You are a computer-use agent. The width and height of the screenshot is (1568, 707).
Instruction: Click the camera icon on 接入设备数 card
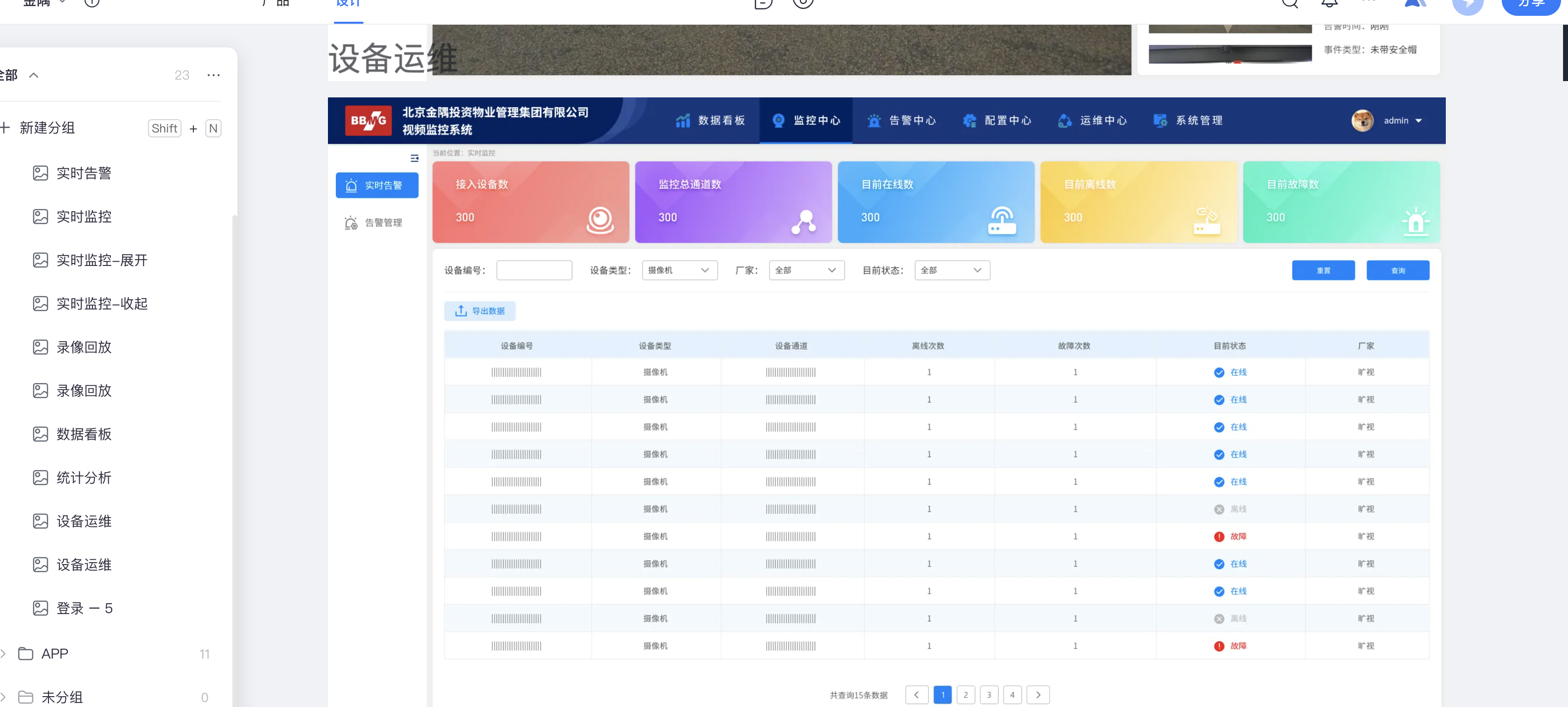coord(600,220)
